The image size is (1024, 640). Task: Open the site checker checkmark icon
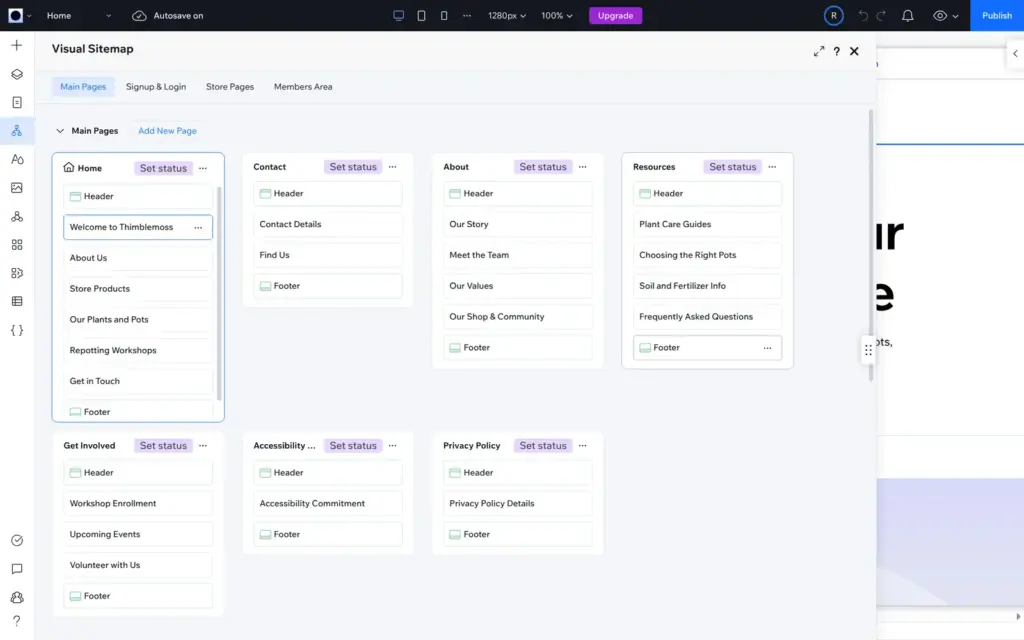click(x=17, y=540)
